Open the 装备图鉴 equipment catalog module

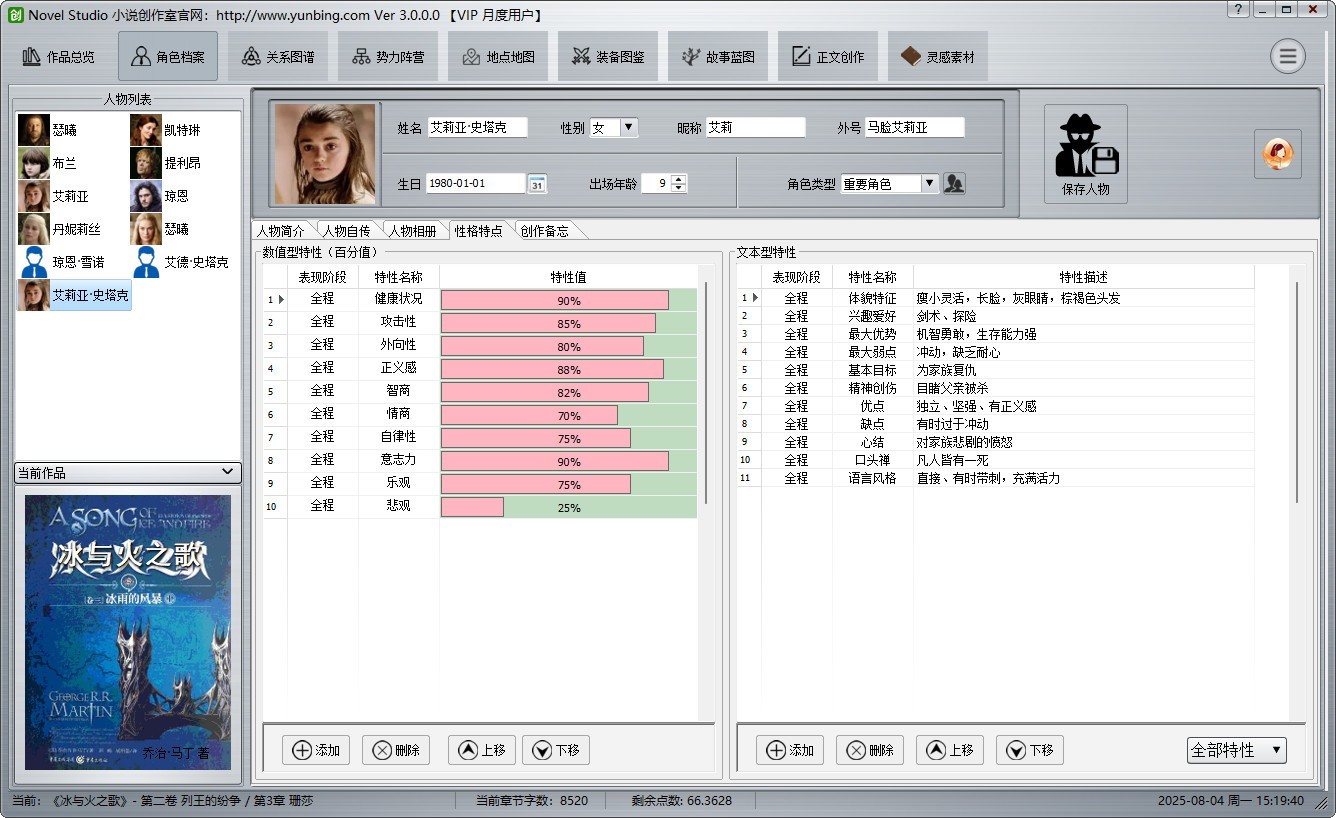click(x=608, y=57)
